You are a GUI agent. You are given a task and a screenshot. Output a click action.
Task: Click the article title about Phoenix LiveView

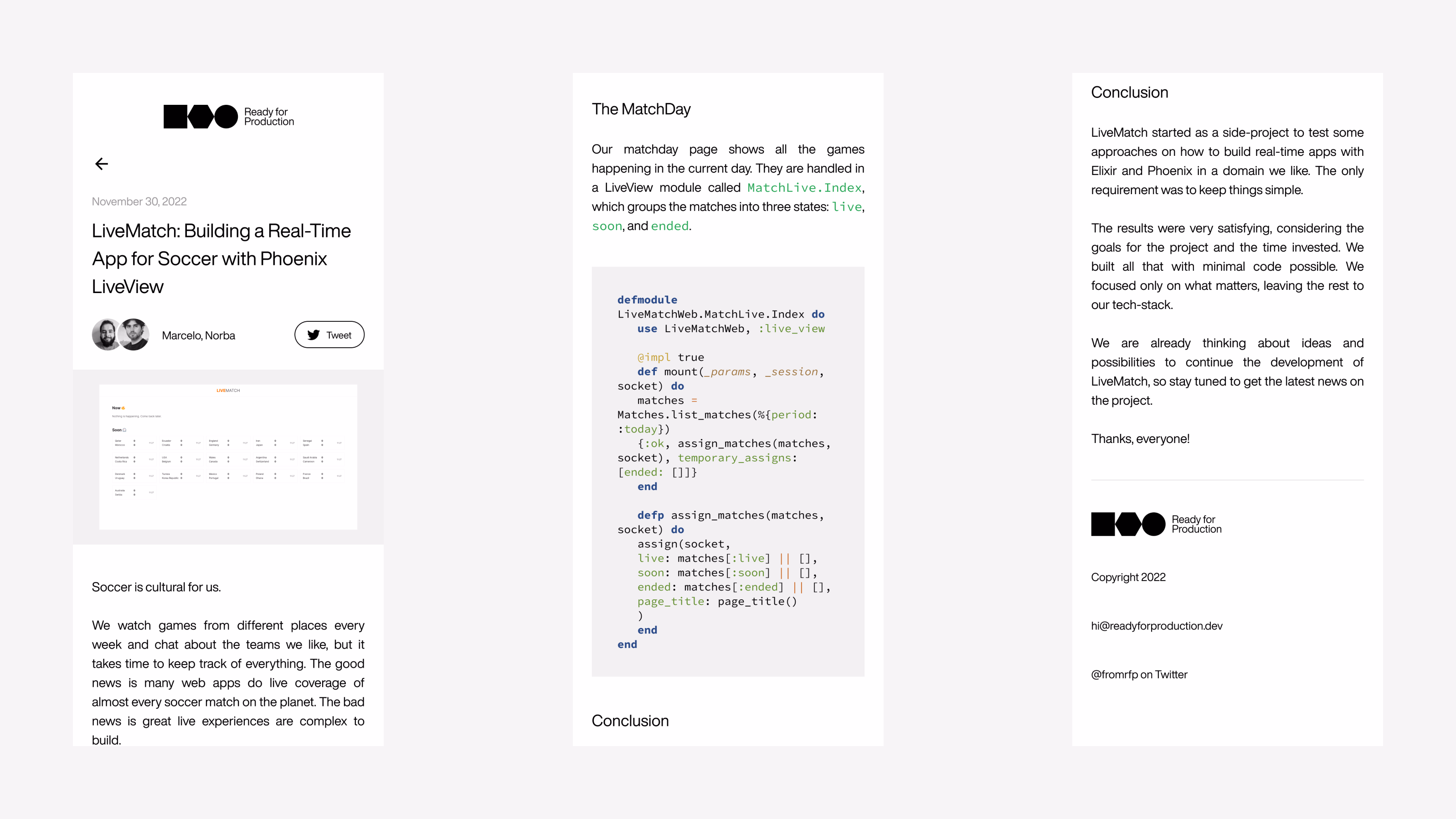click(x=221, y=258)
